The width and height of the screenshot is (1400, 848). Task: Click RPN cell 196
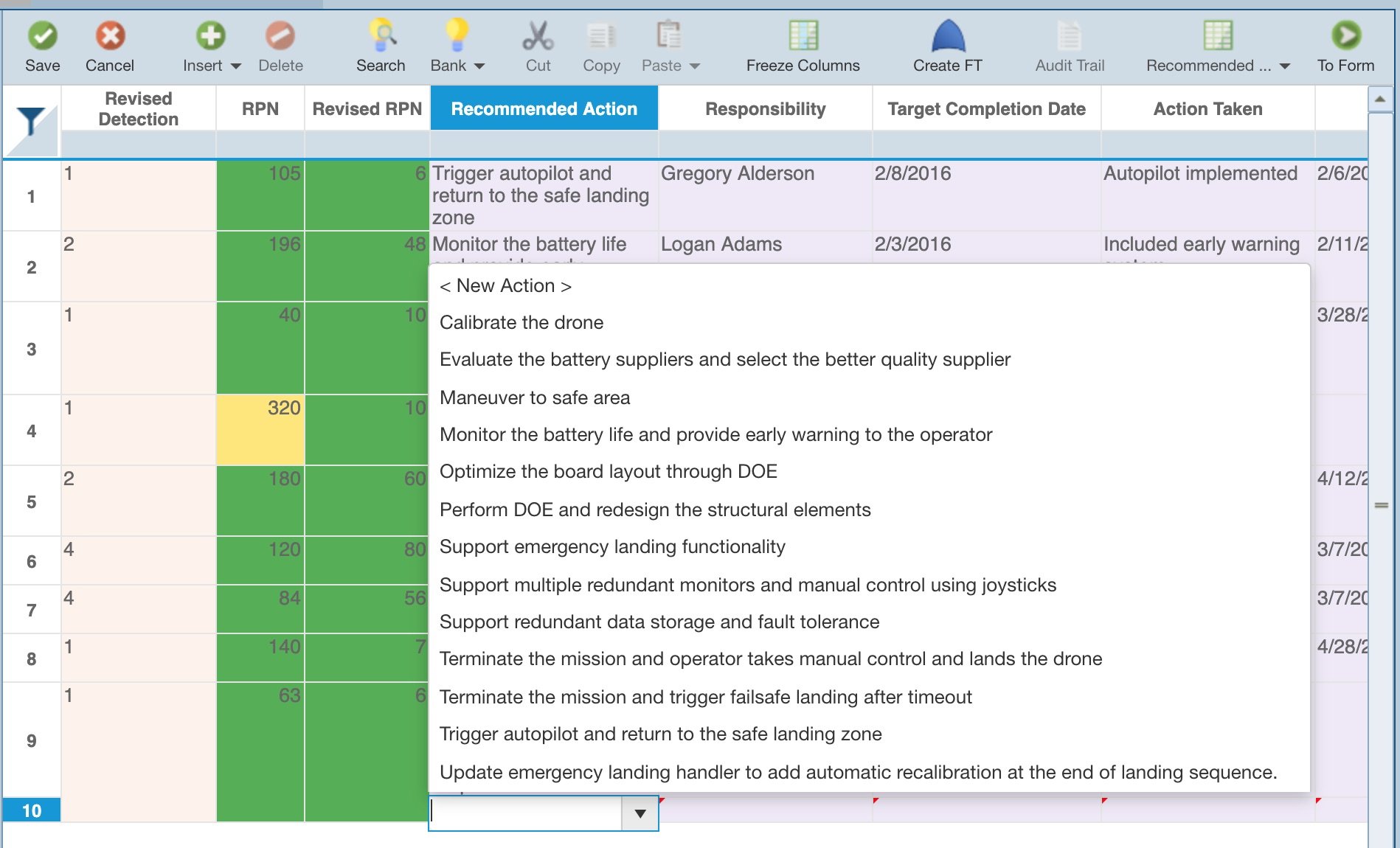[260, 266]
